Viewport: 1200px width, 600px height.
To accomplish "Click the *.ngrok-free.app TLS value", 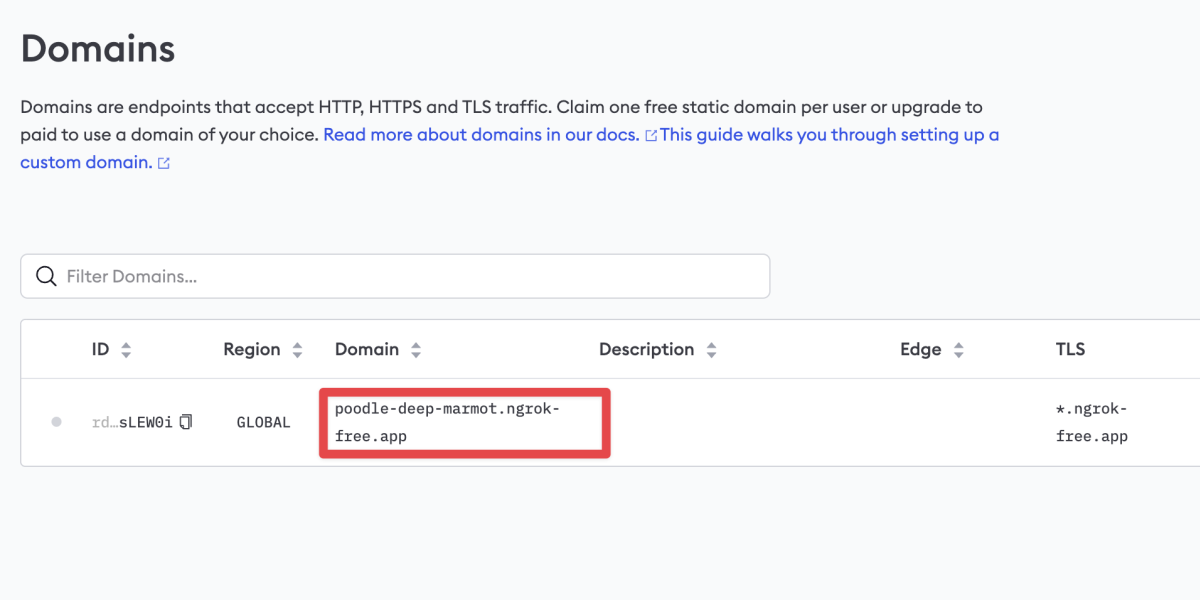I will (1091, 422).
